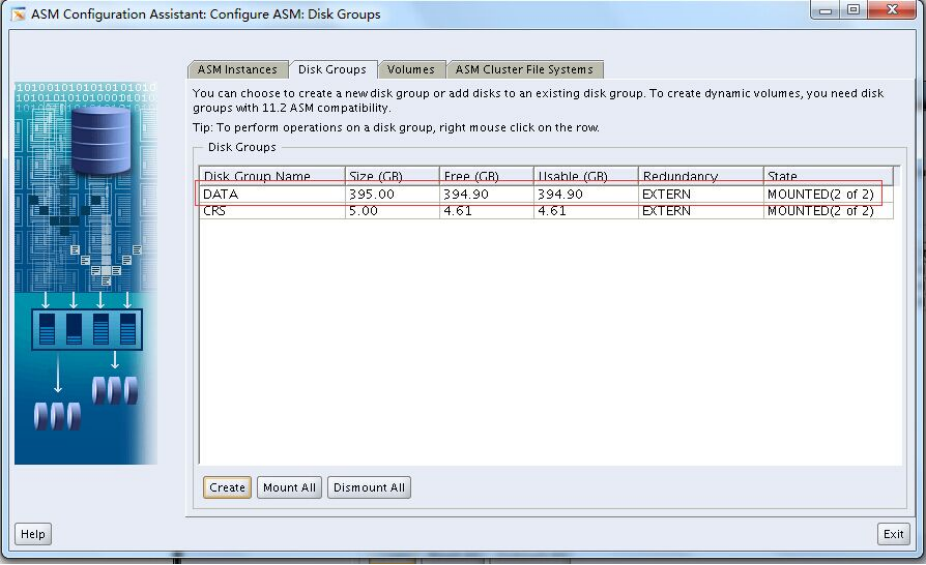926x565 pixels.
Task: Click the EXTERN redundancy cell of DATA
Action: (x=700, y=194)
